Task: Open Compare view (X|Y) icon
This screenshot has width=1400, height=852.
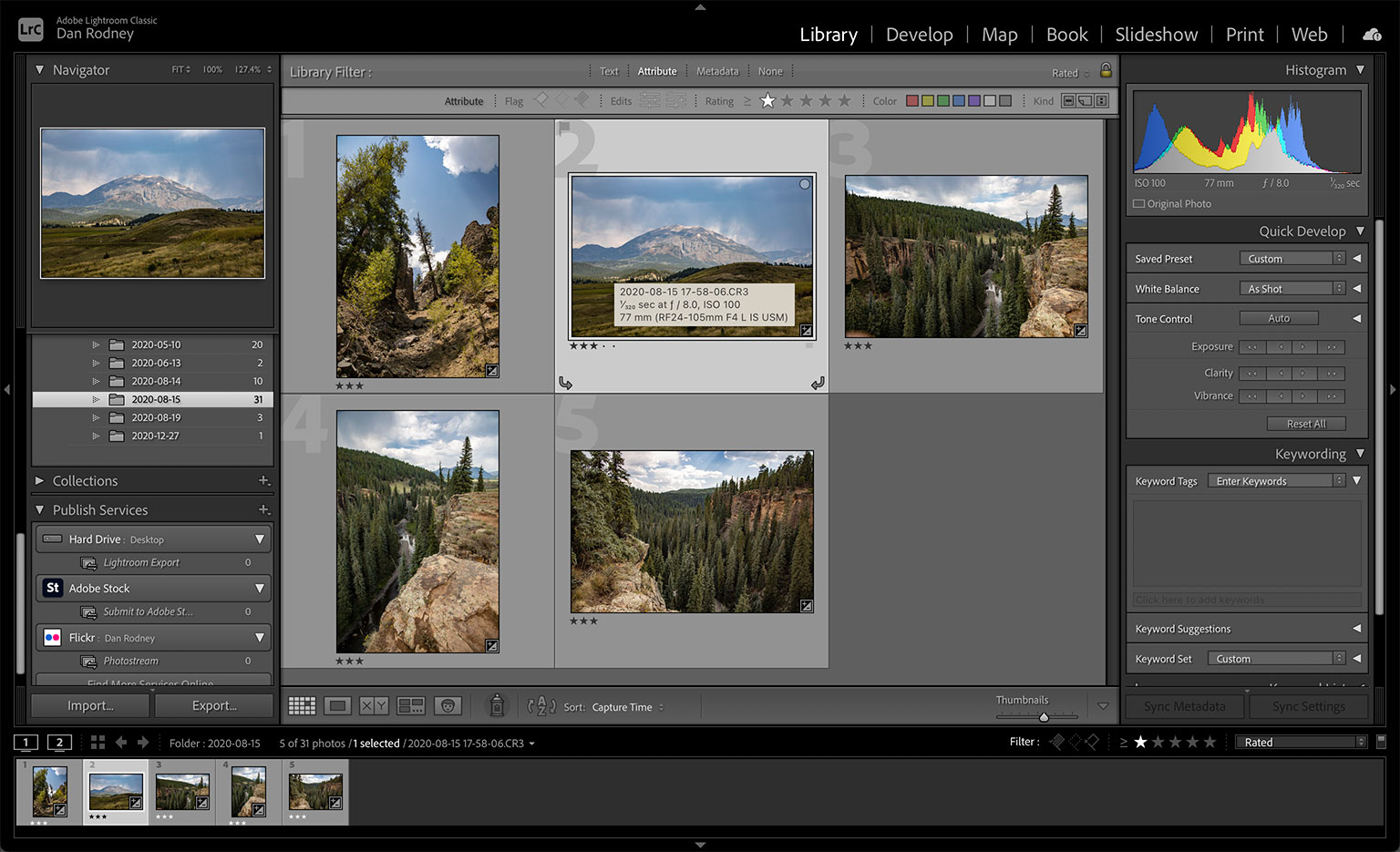Action: pyautogui.click(x=374, y=706)
